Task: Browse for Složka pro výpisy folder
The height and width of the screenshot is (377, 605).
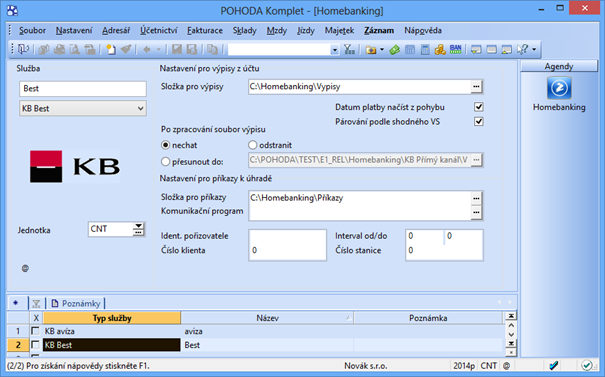Action: [477, 87]
